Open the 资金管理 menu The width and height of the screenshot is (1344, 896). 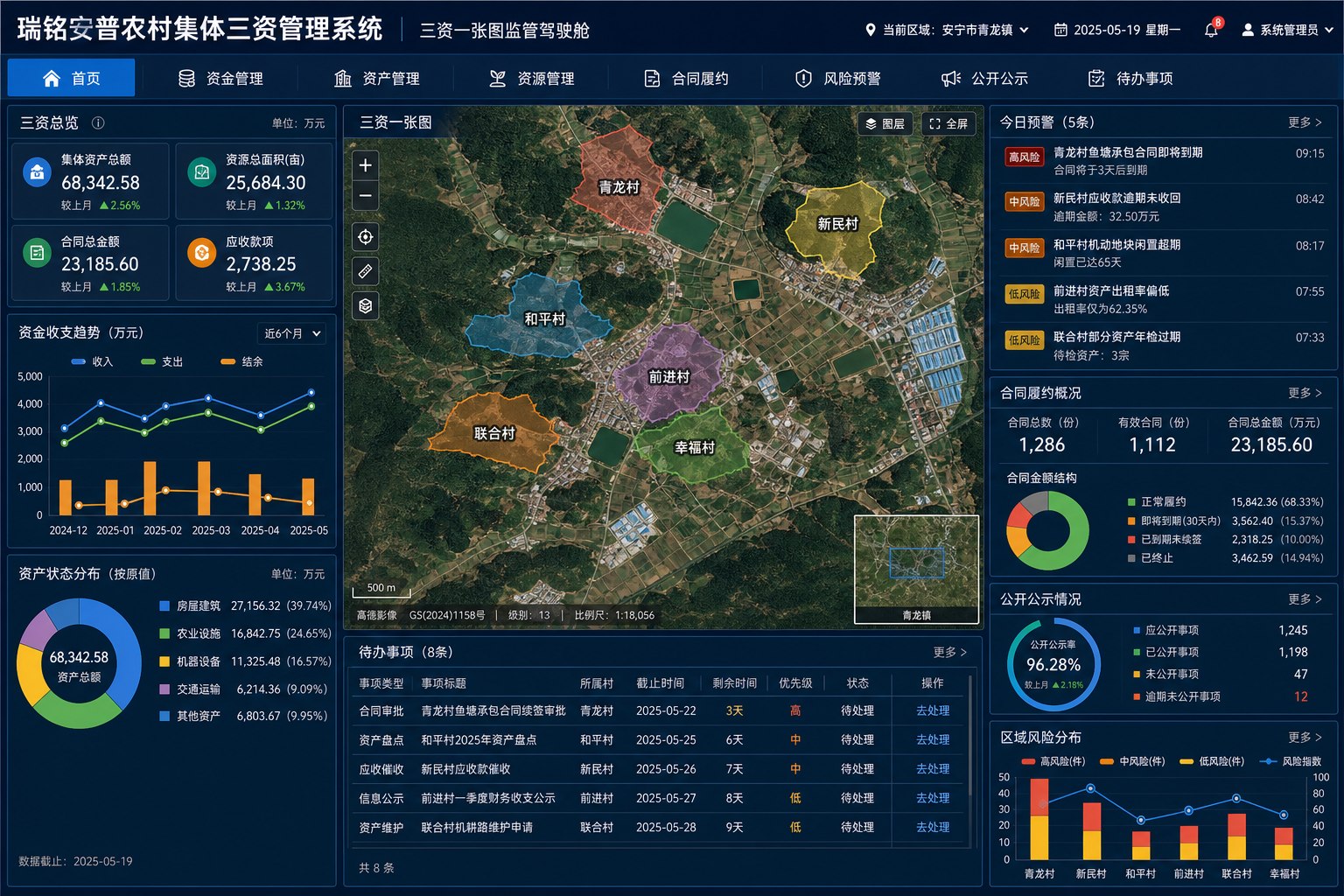(x=220, y=79)
